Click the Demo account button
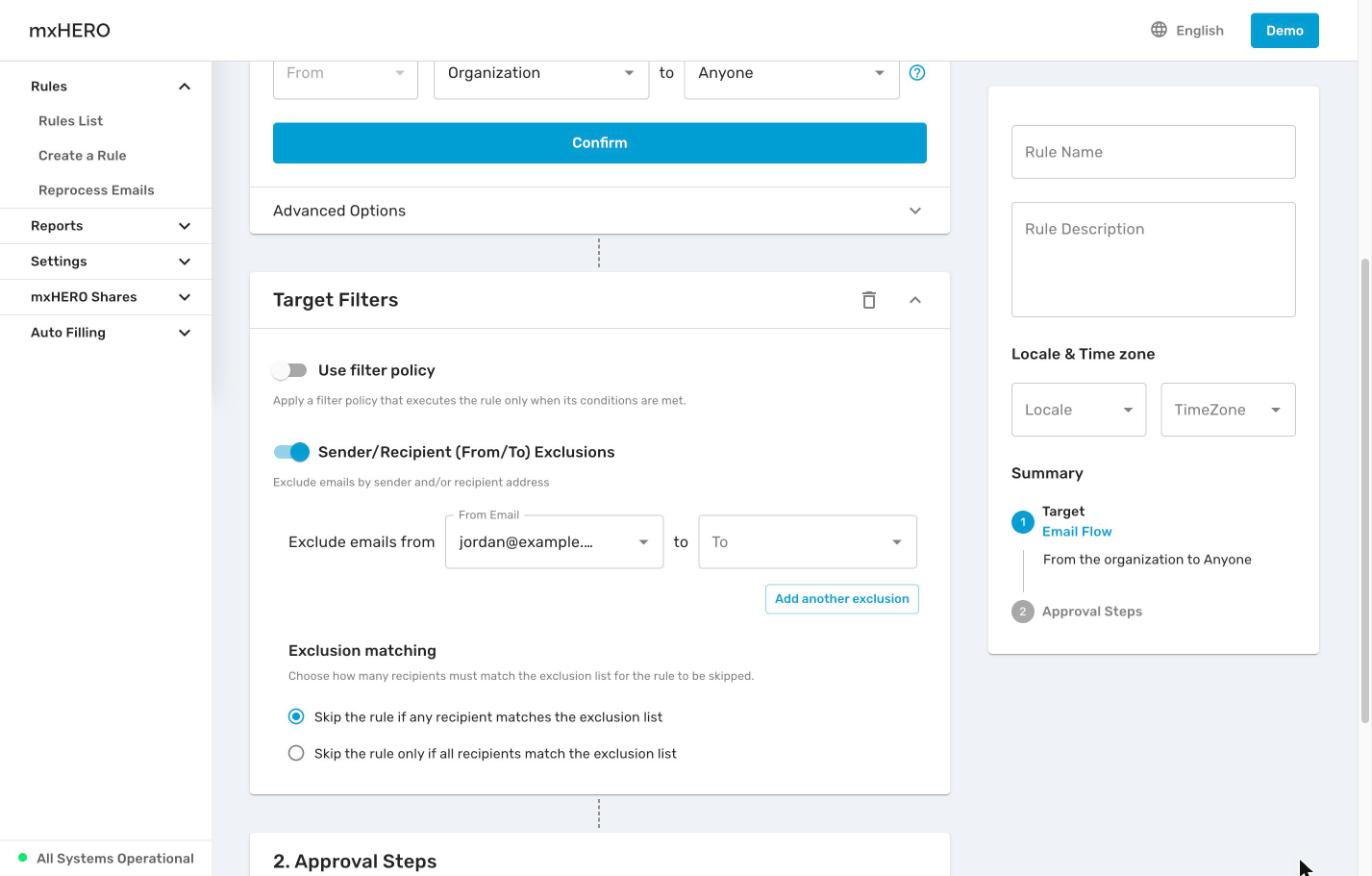 (1285, 30)
